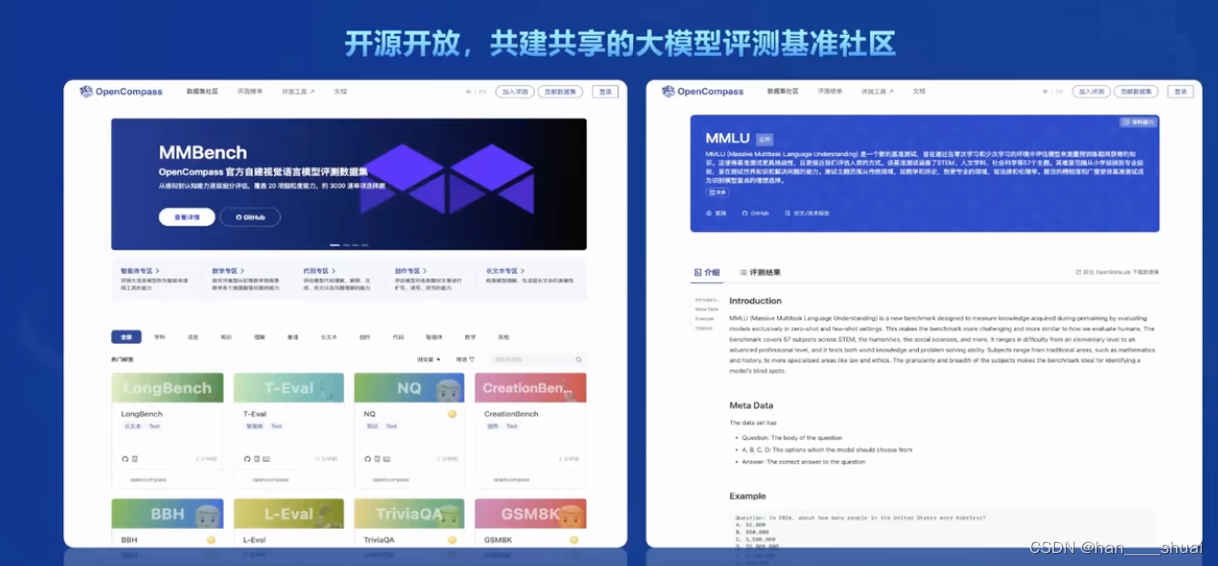Open the 浏览量 sort dropdown

pos(428,359)
